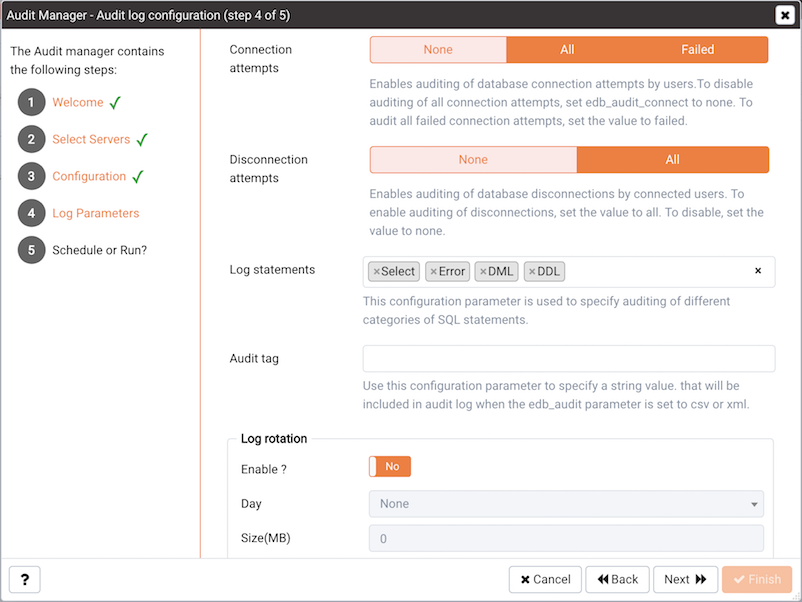Screen dimensions: 802x602
Task: Click the Disconnection attempts label
Action: coord(269,169)
